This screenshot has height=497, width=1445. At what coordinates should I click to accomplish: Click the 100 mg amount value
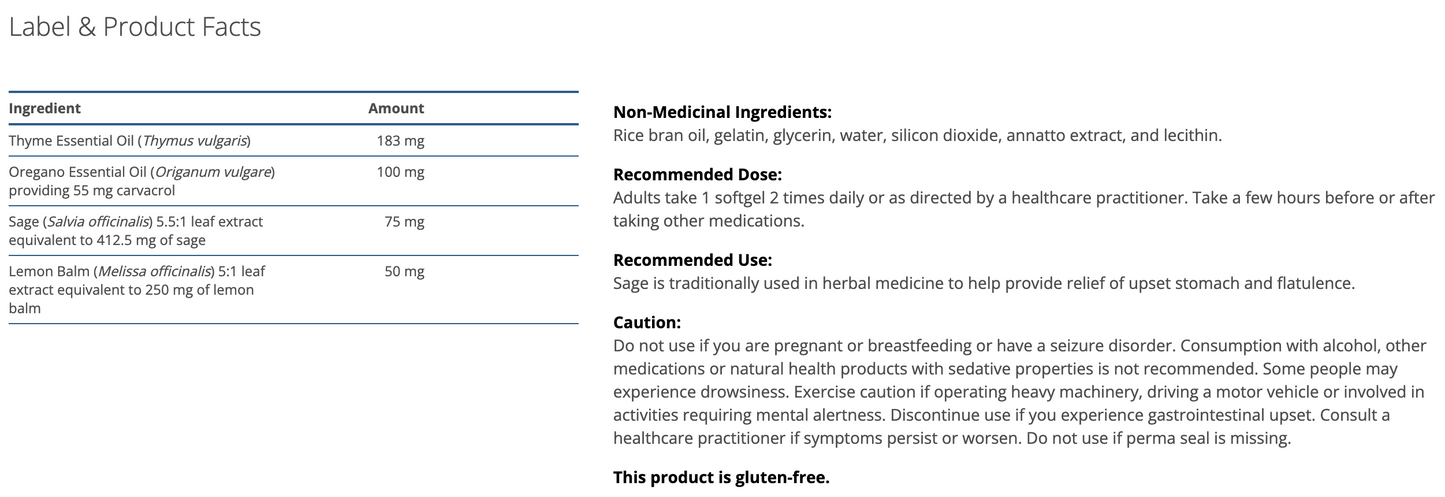[x=400, y=172]
